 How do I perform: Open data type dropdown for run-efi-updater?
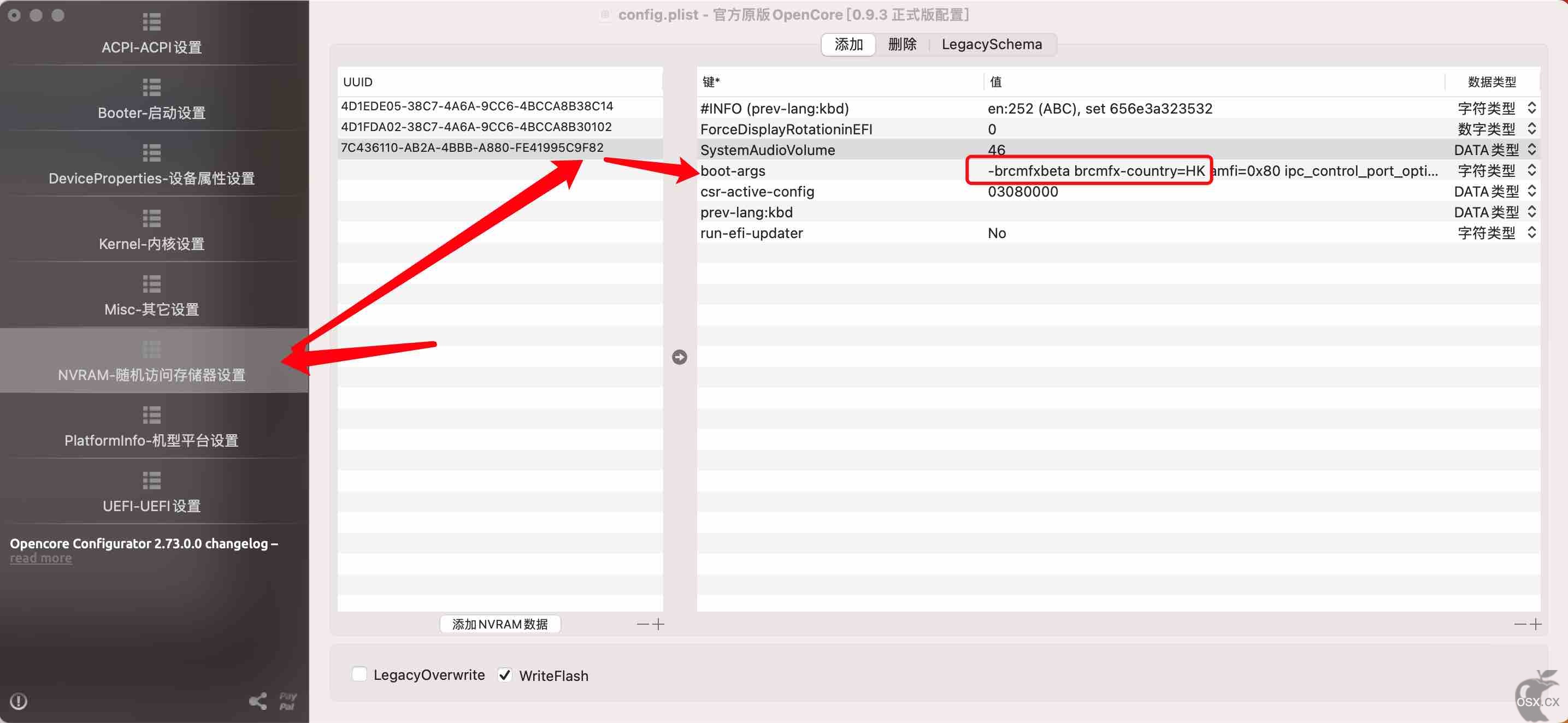tap(1532, 233)
